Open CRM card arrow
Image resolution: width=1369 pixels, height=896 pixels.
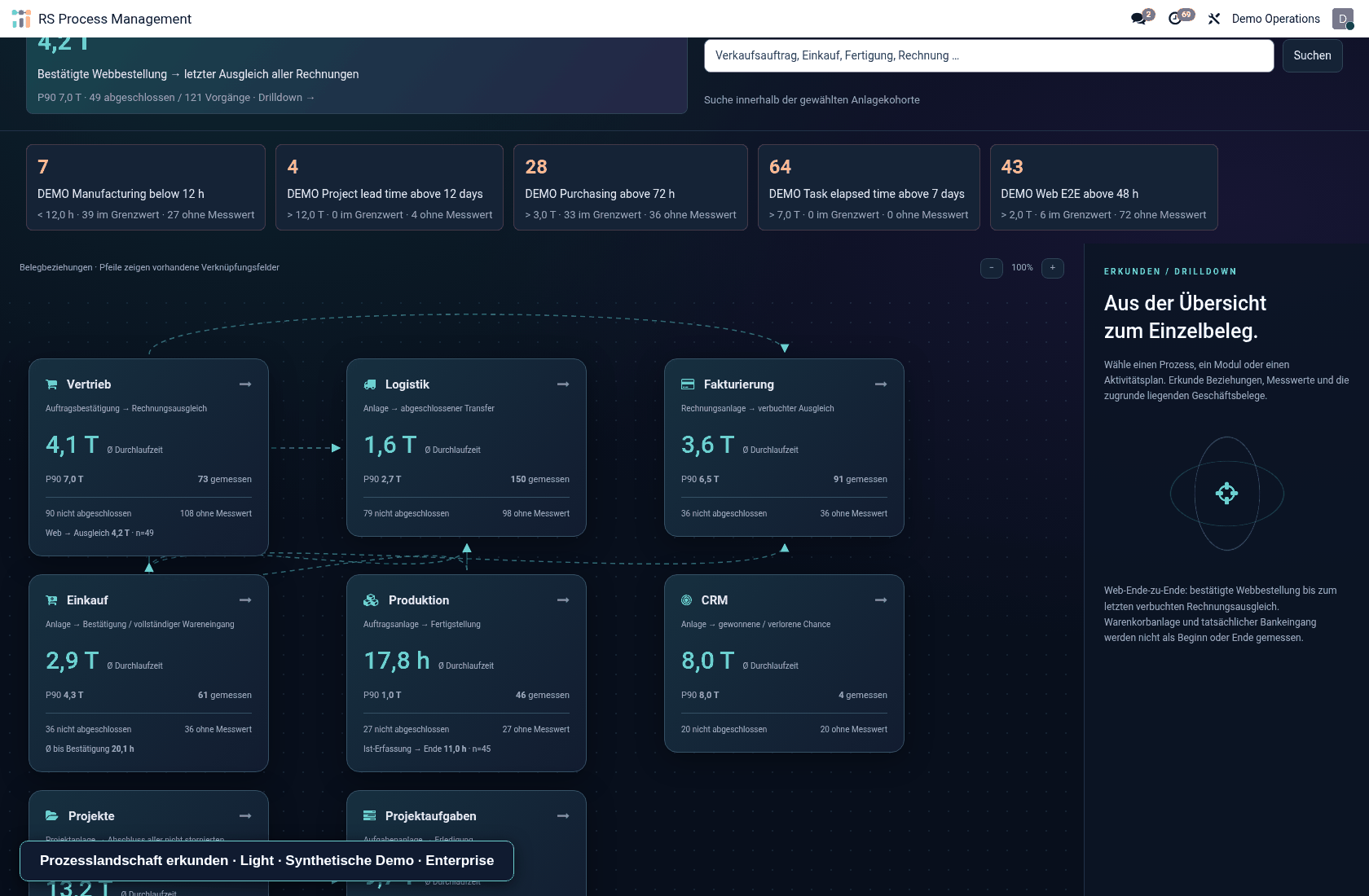click(x=881, y=600)
